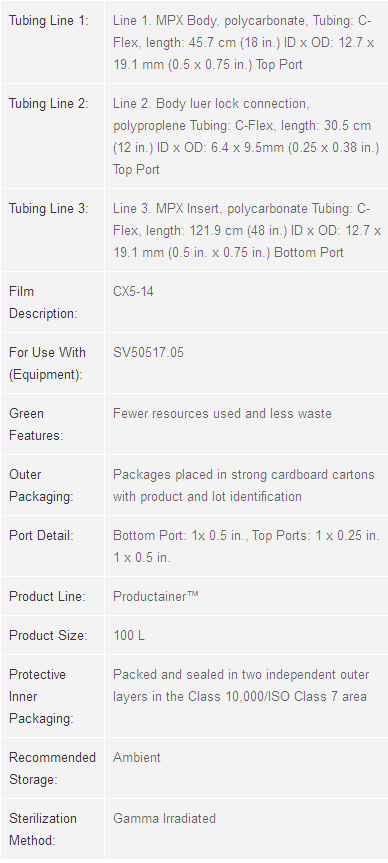Select the Tubing Line 2 label
The width and height of the screenshot is (388, 863).
[x=48, y=103]
